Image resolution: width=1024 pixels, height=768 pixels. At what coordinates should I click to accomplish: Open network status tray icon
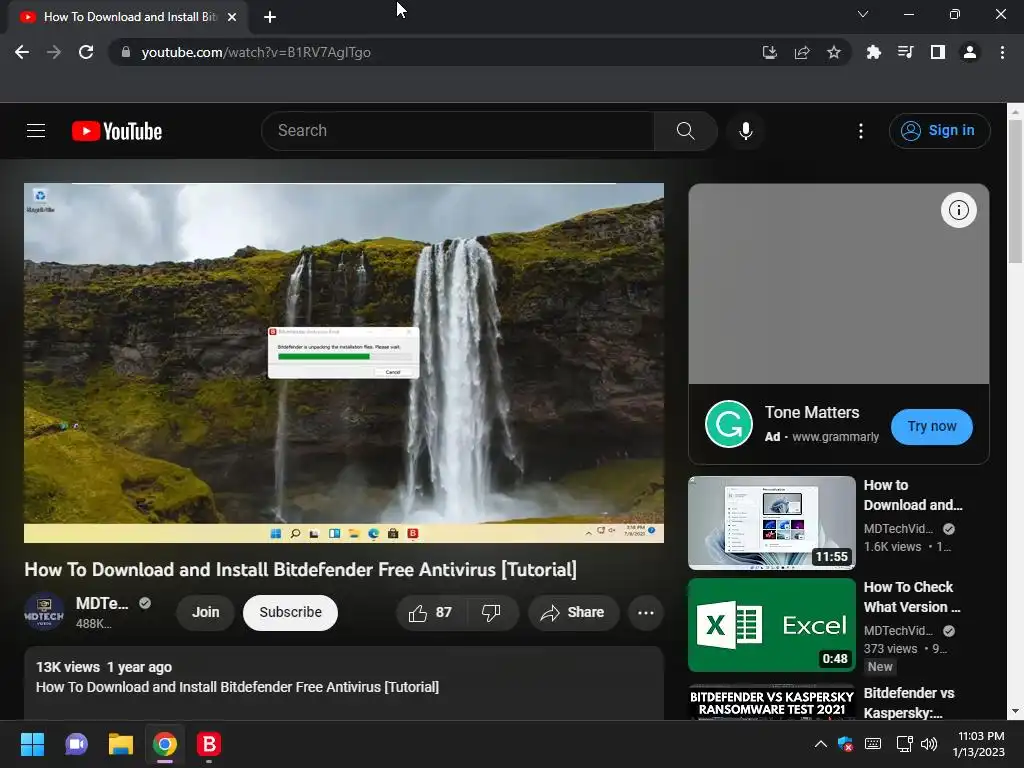click(904, 744)
